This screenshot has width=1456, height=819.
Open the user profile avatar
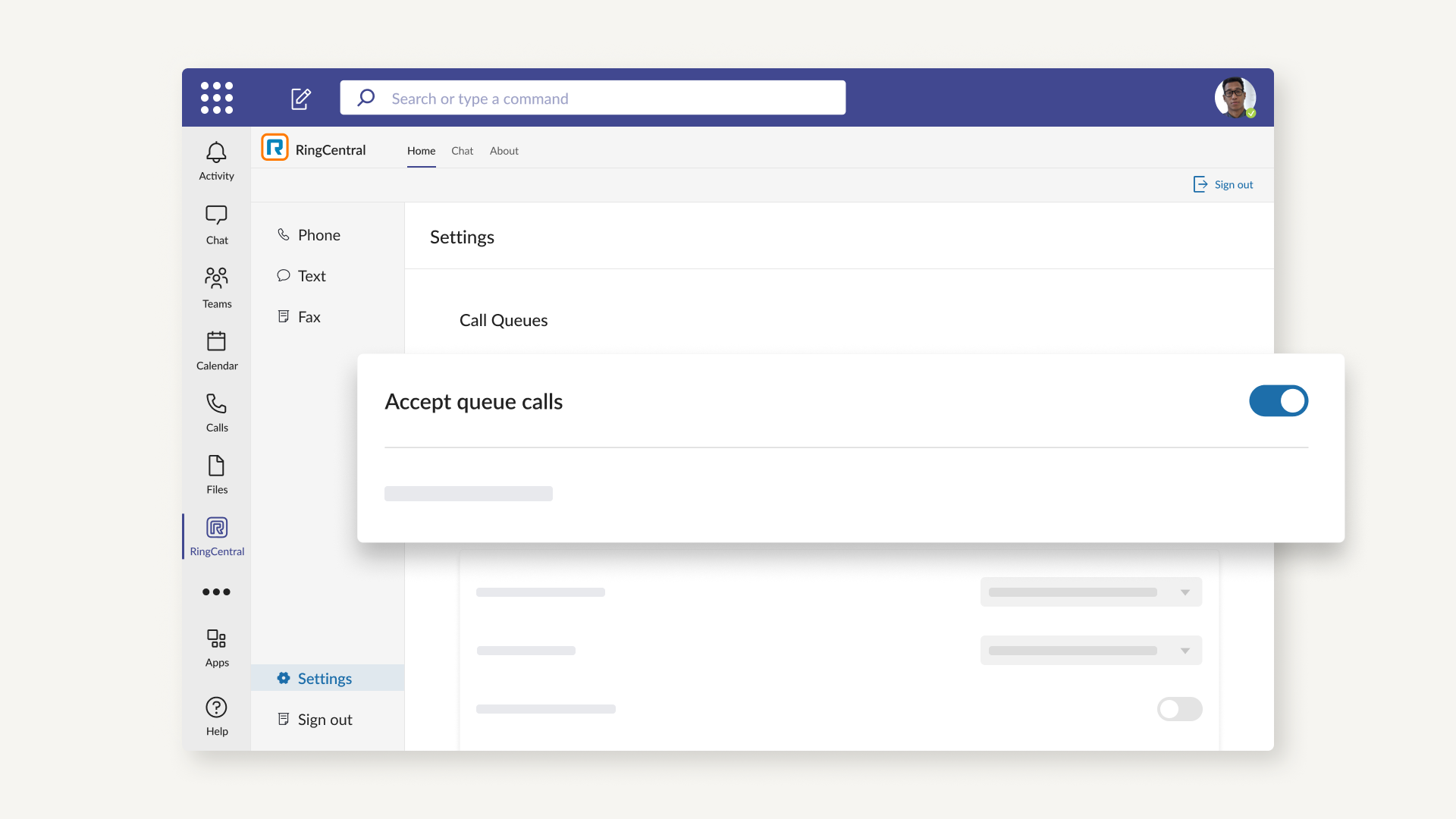1235,98
